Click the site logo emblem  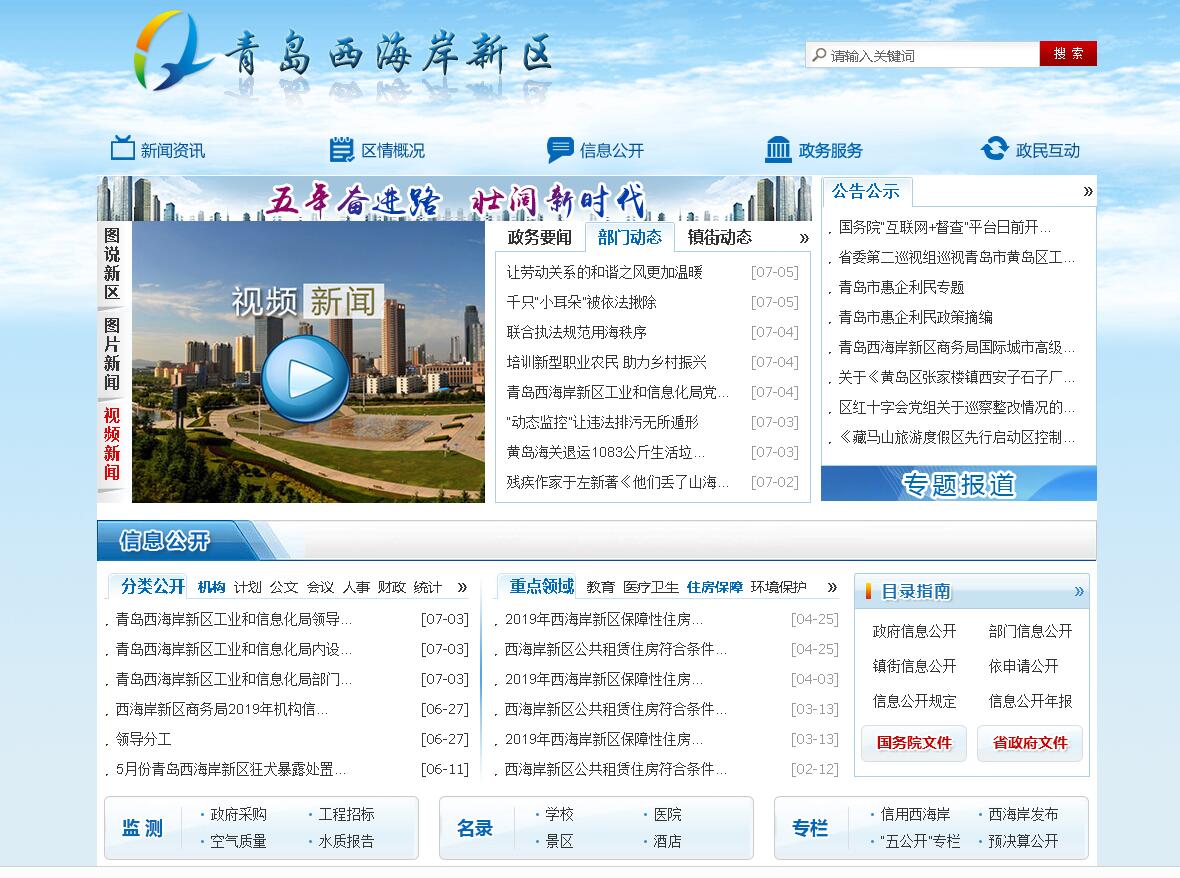pos(173,50)
